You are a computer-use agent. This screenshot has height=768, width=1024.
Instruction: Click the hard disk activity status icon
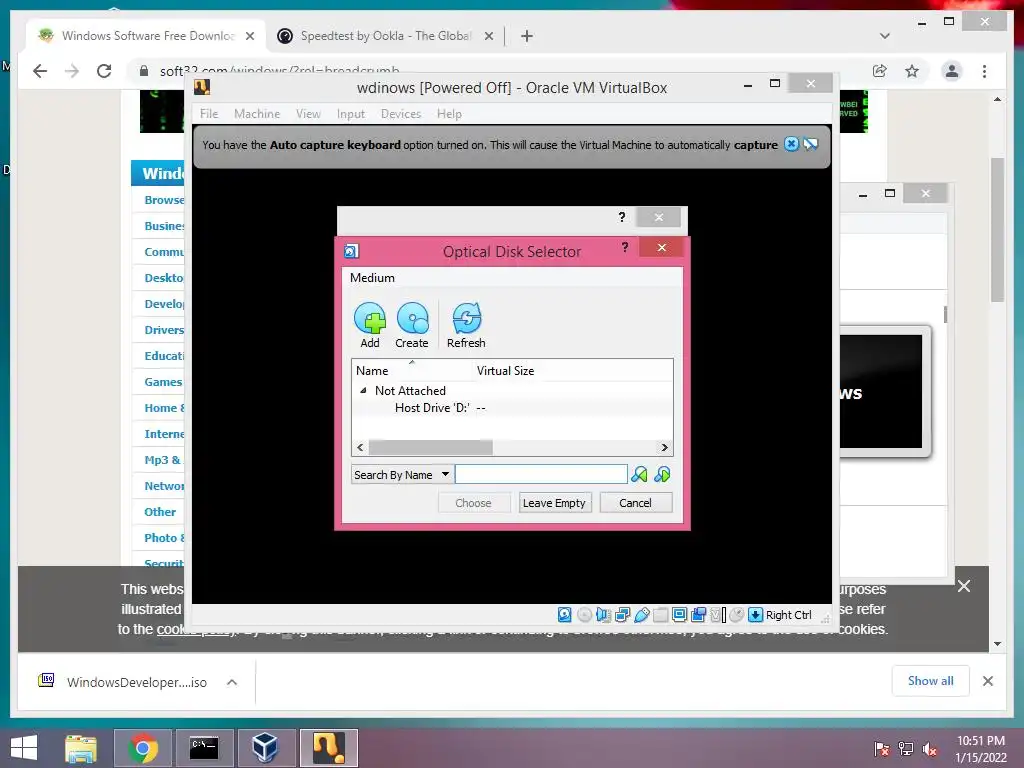point(565,615)
